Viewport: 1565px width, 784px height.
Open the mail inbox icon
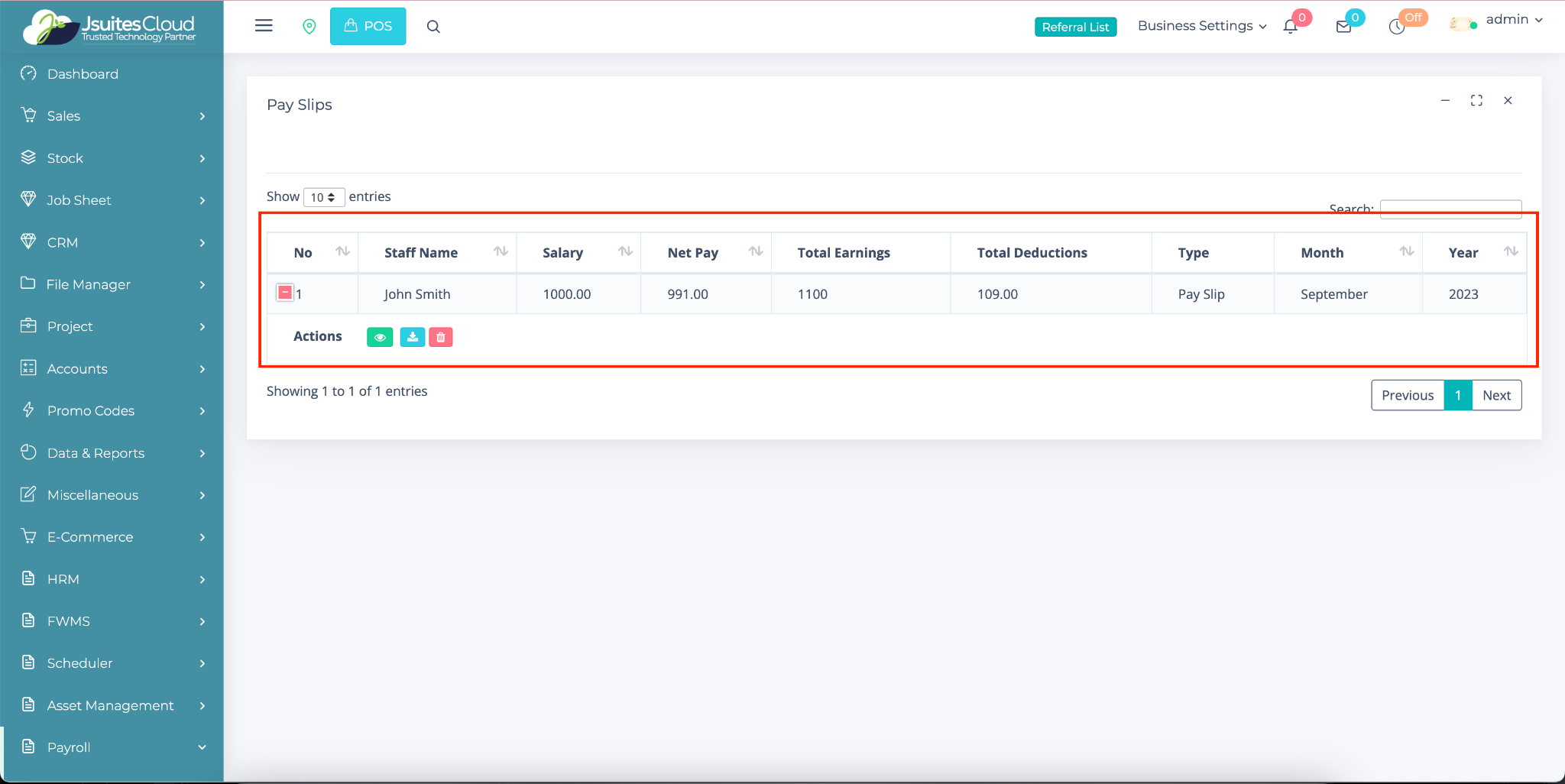pos(1343,27)
